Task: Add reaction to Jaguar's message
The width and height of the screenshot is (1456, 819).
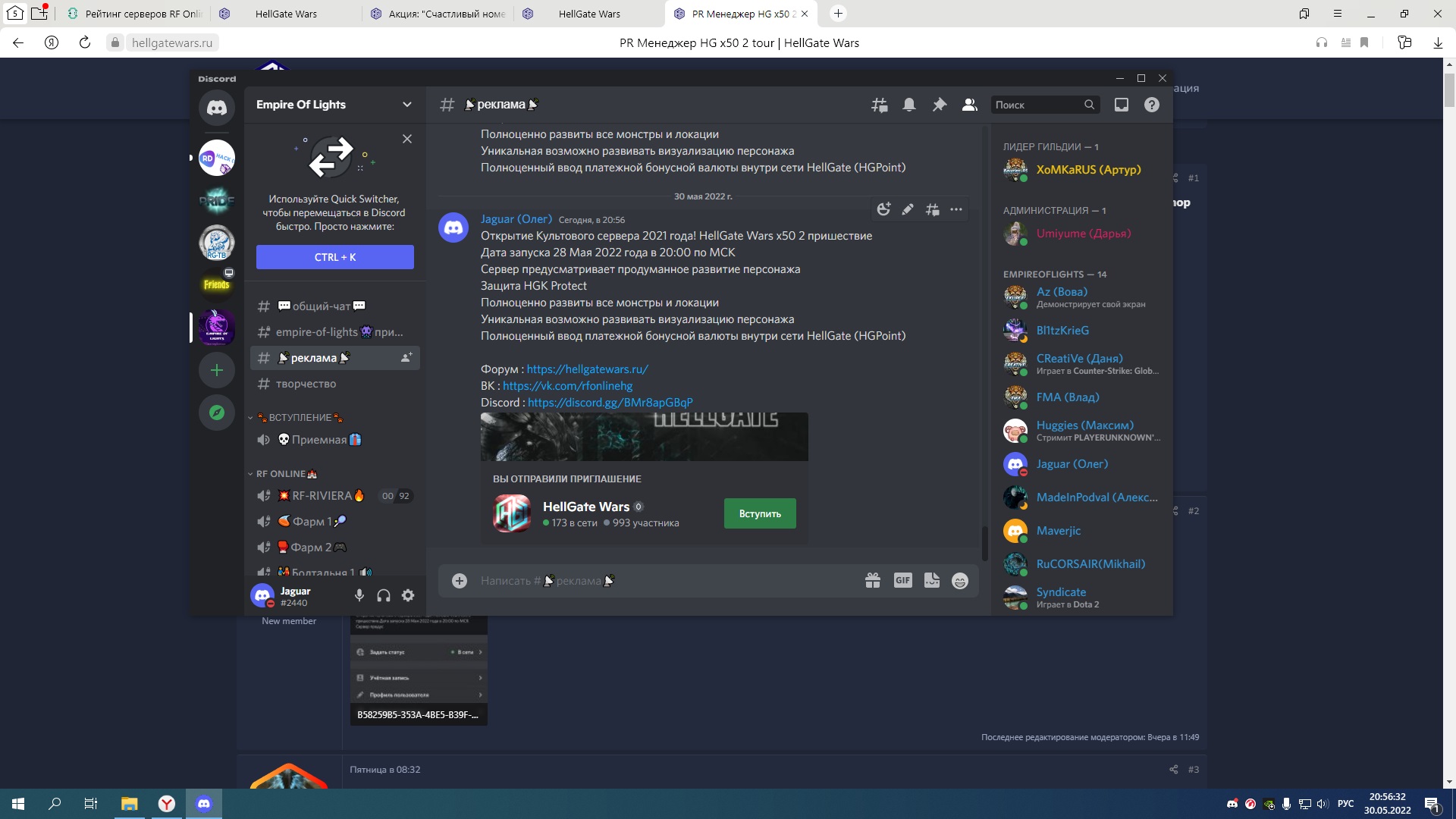Action: point(883,209)
